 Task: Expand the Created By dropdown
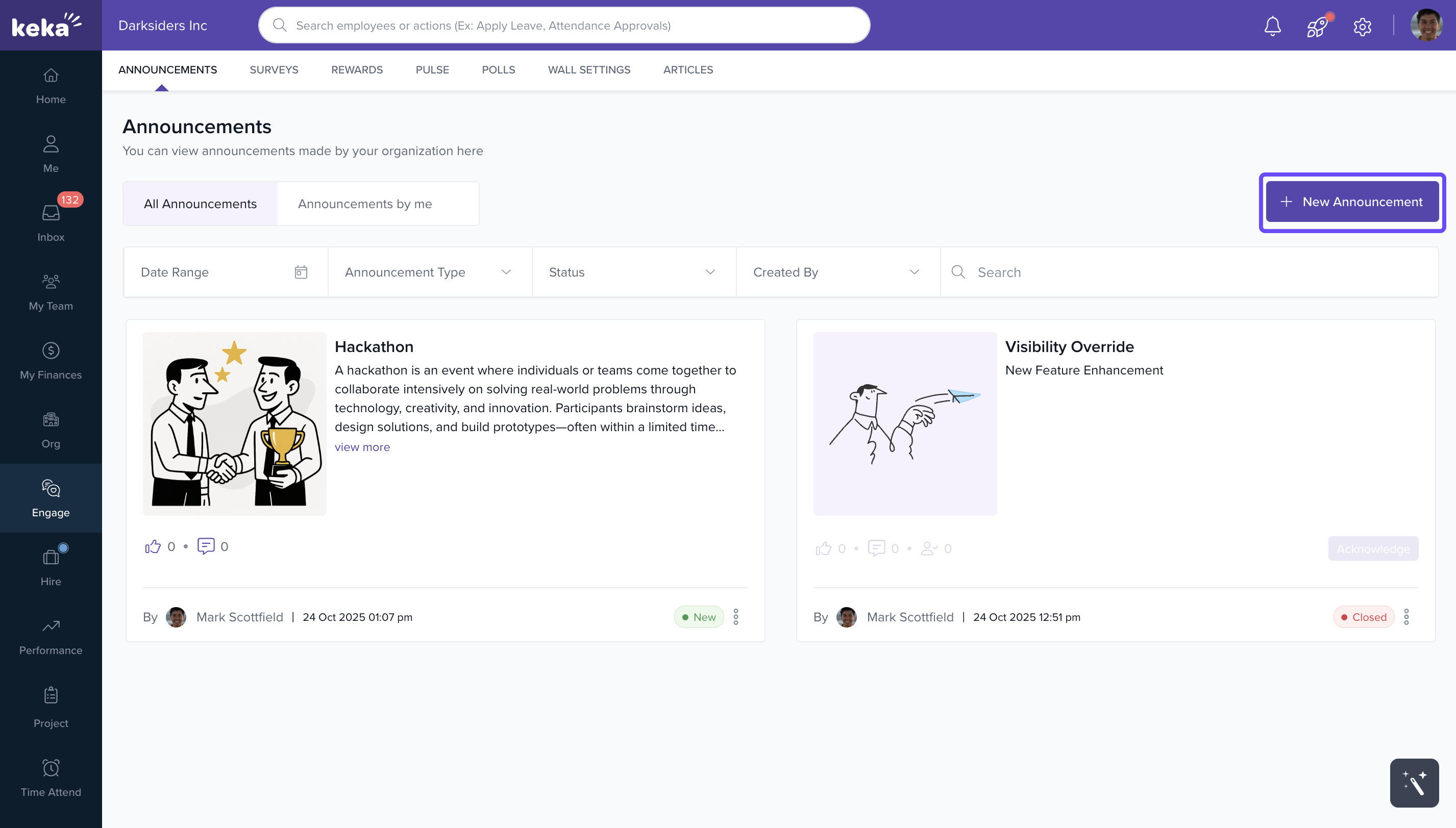click(837, 272)
